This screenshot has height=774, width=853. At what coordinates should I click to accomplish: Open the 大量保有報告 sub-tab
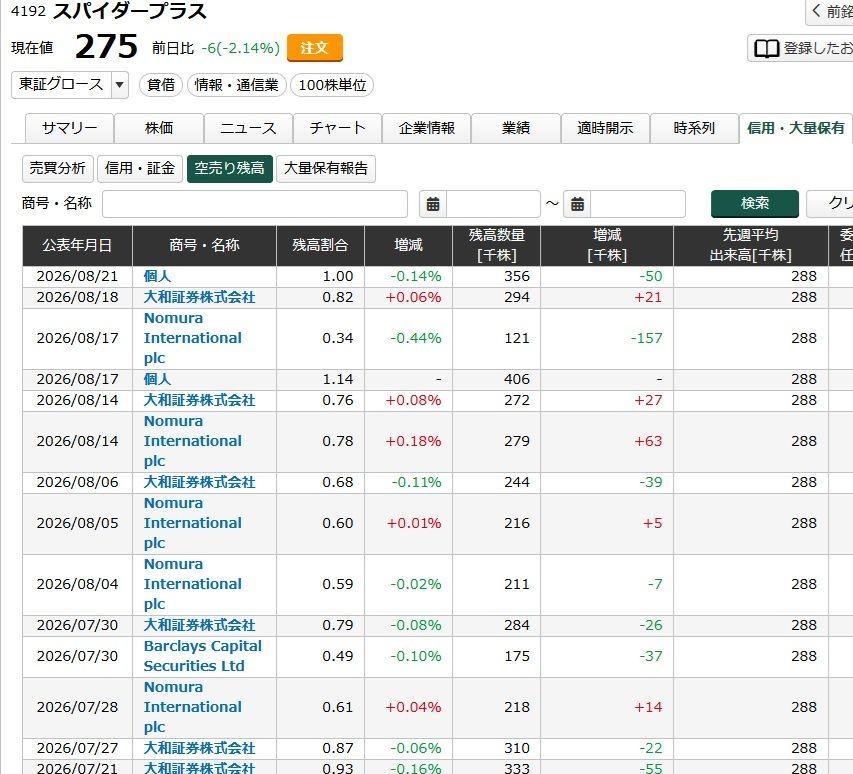[326, 169]
